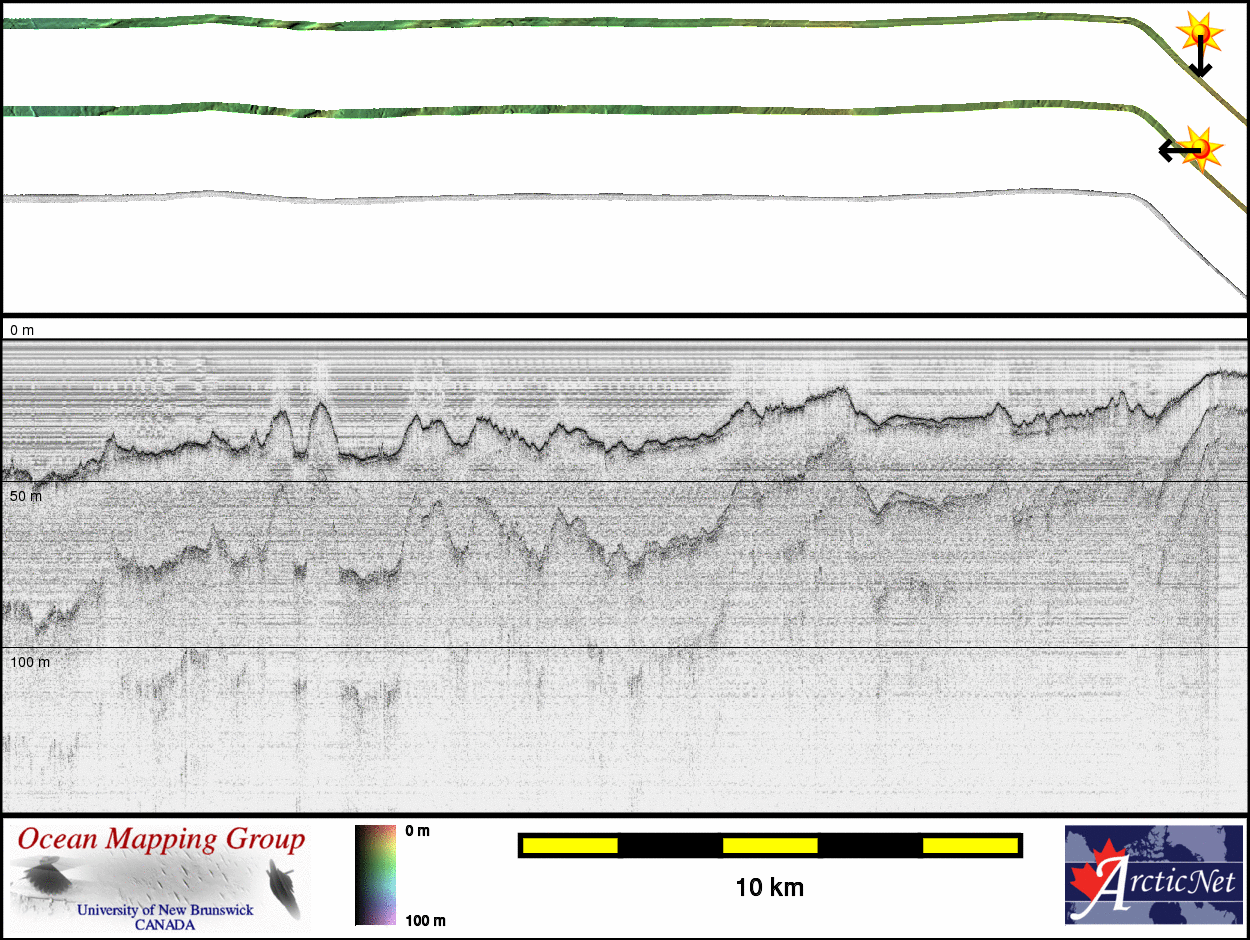
Task: Click the Ocean Mapping Group title
Action: tap(161, 840)
